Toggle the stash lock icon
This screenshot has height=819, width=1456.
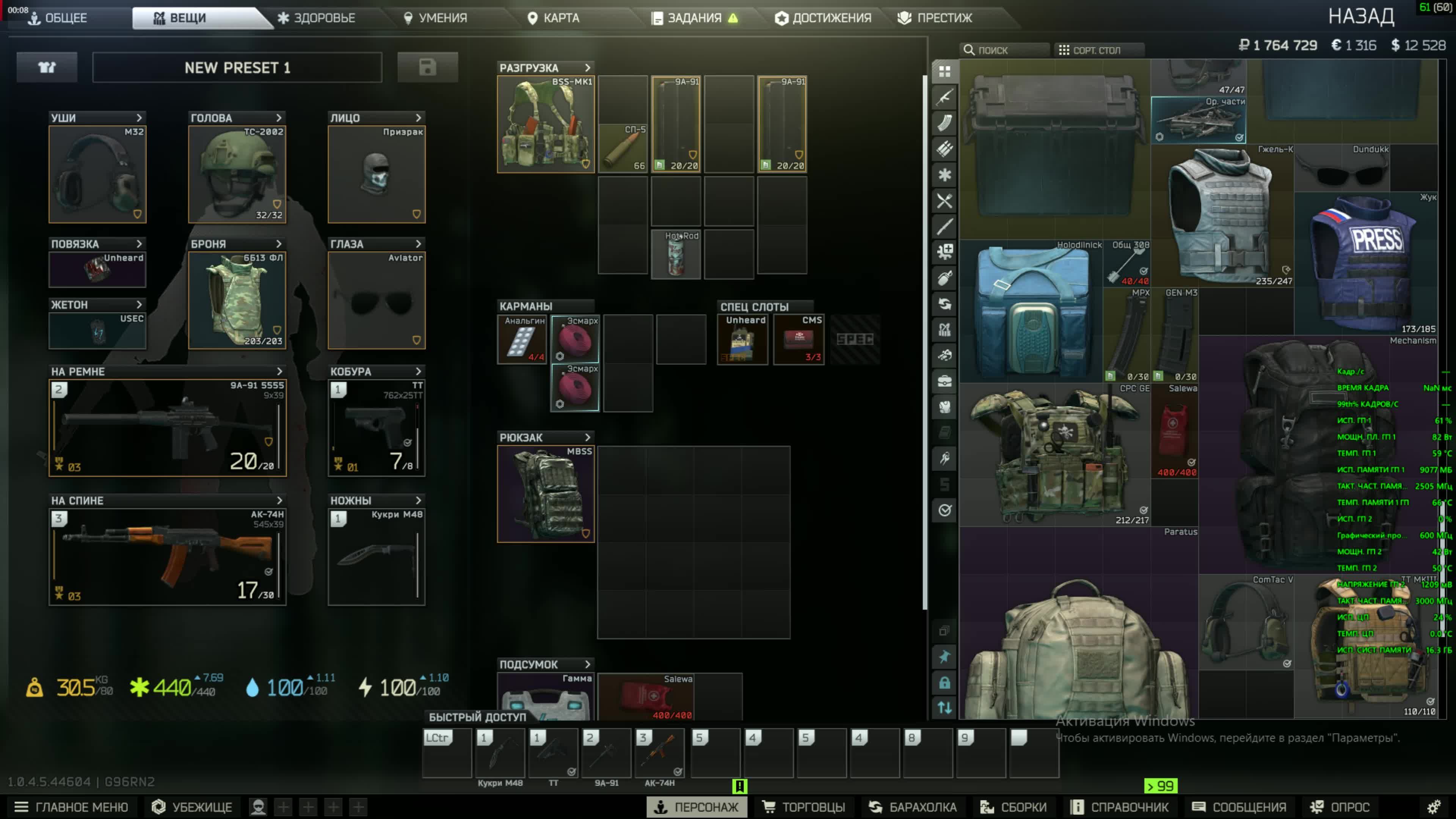click(x=945, y=683)
